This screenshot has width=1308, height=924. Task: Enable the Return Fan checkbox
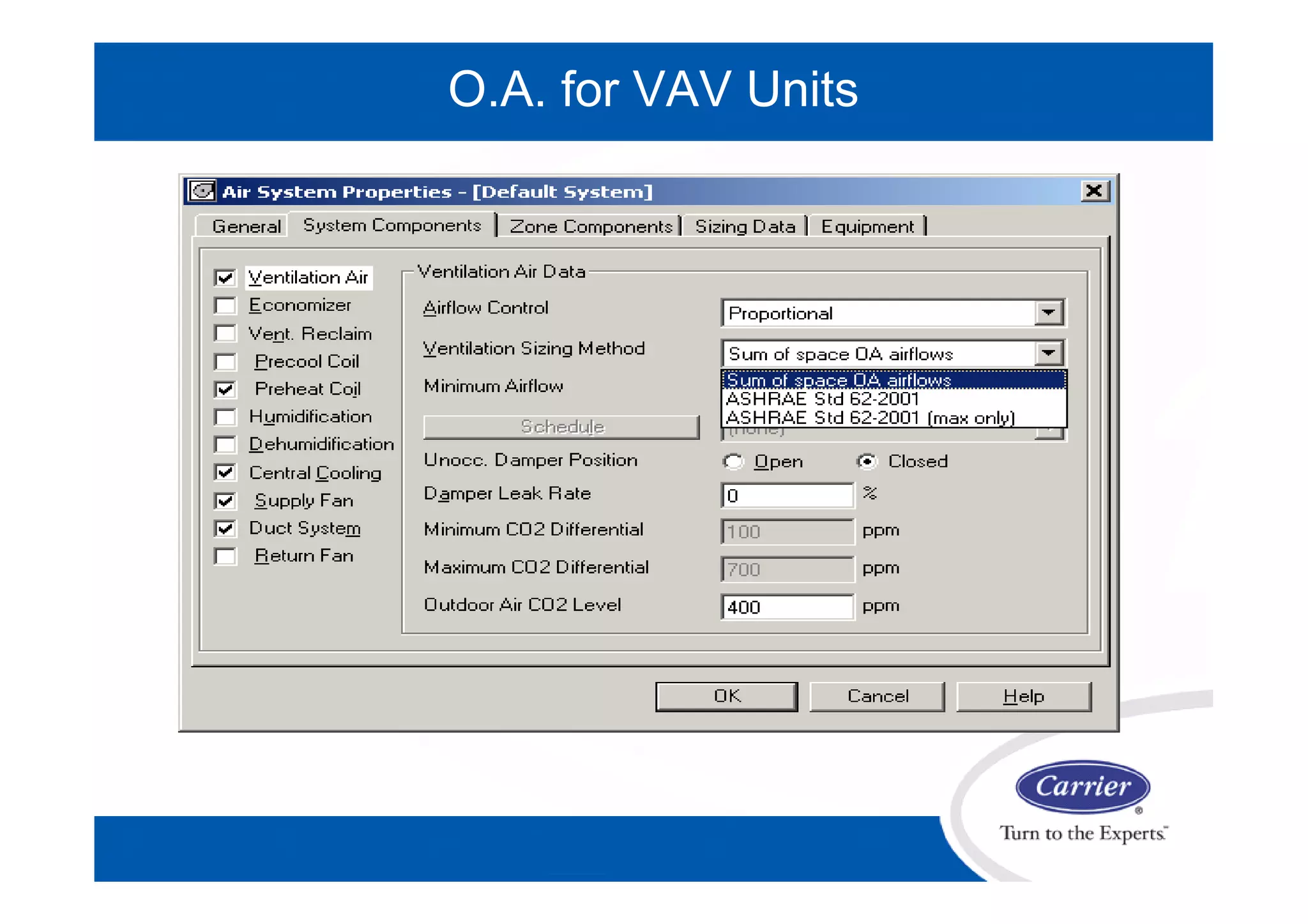pos(225,556)
